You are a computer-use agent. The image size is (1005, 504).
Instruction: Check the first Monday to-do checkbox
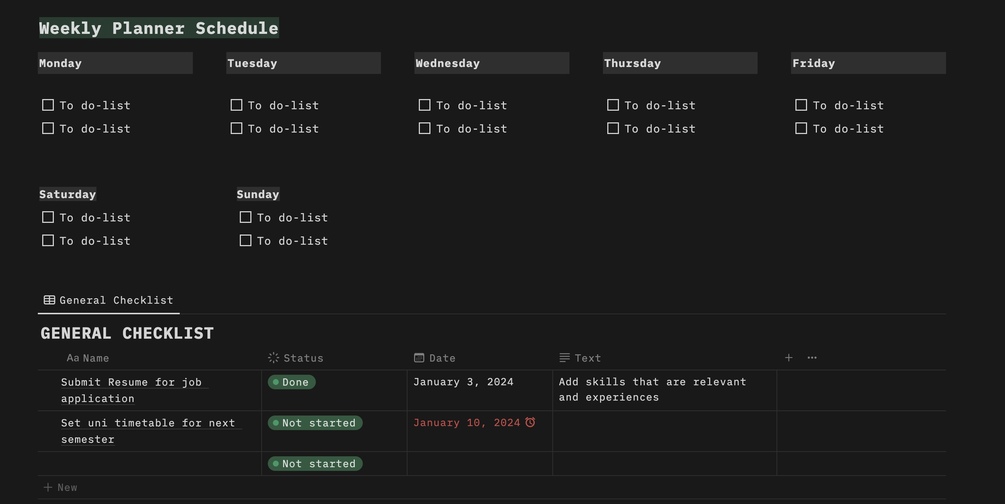(x=48, y=105)
